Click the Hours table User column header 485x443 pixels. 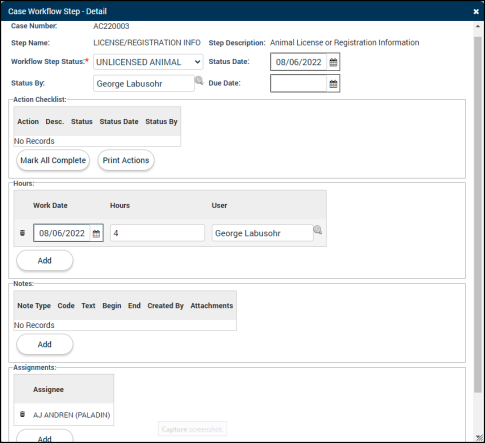(219, 205)
